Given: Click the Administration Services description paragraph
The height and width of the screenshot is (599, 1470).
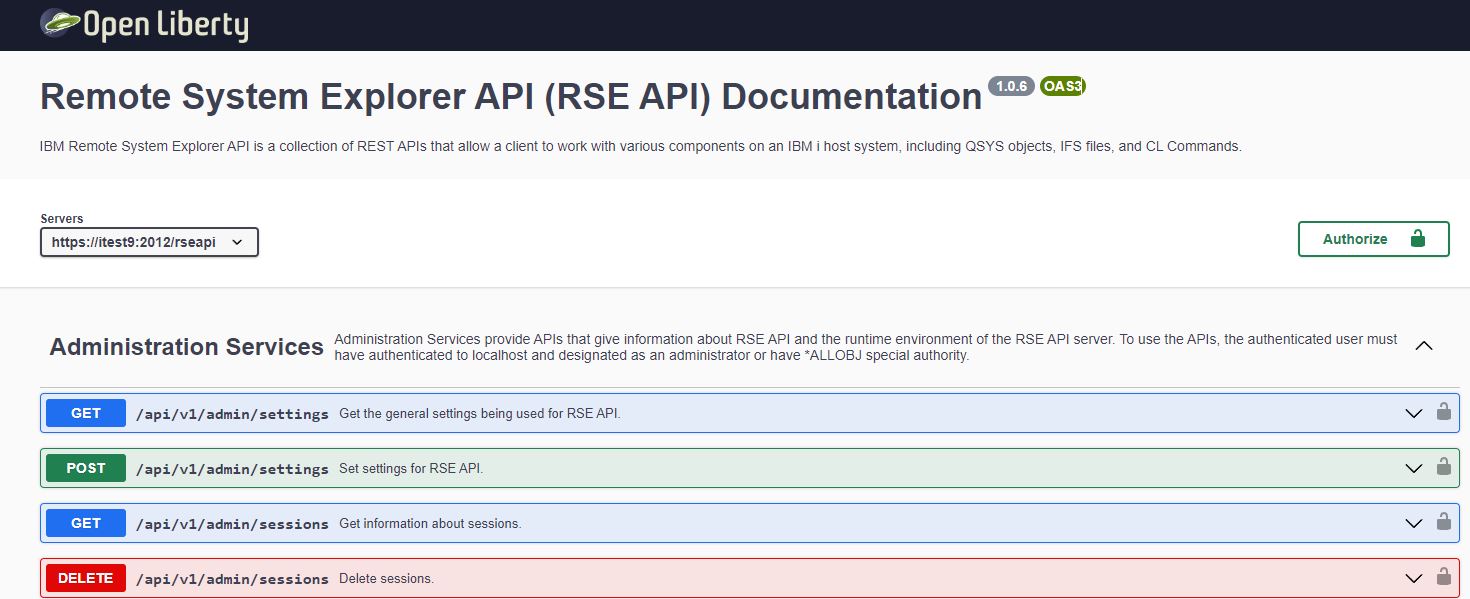Looking at the screenshot, I should pos(866,347).
